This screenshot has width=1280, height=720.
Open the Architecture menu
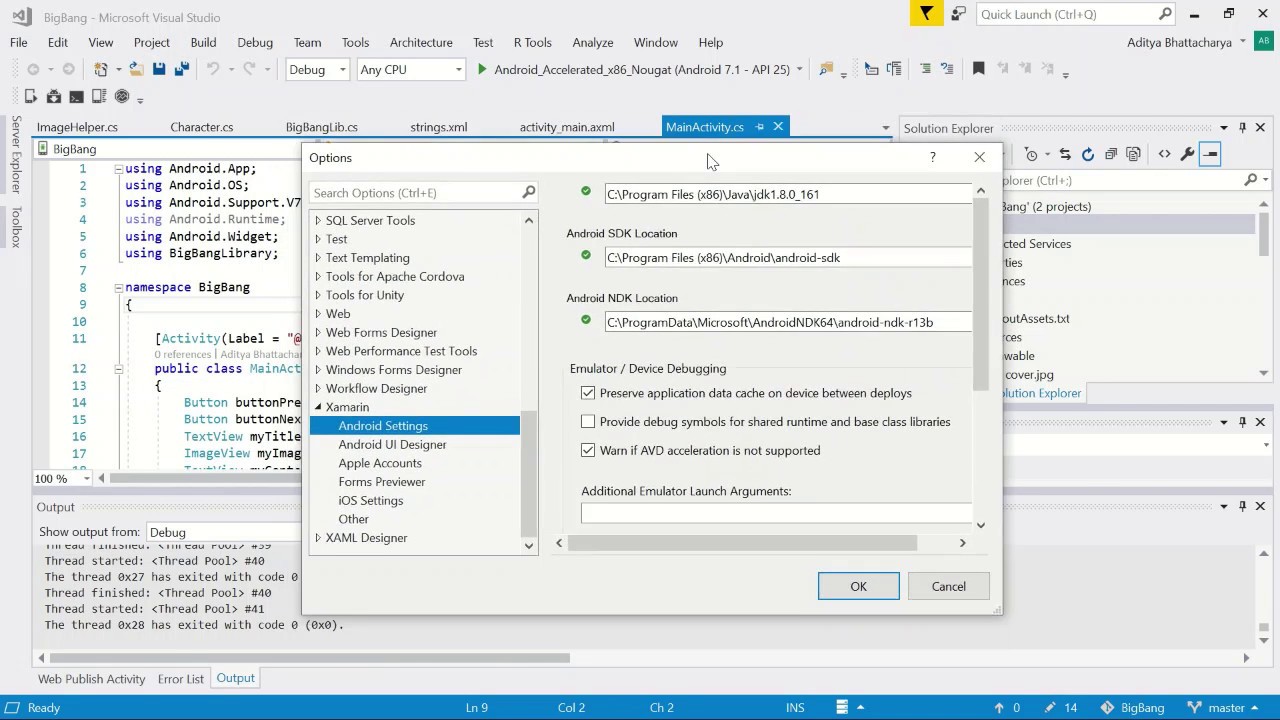point(421,42)
